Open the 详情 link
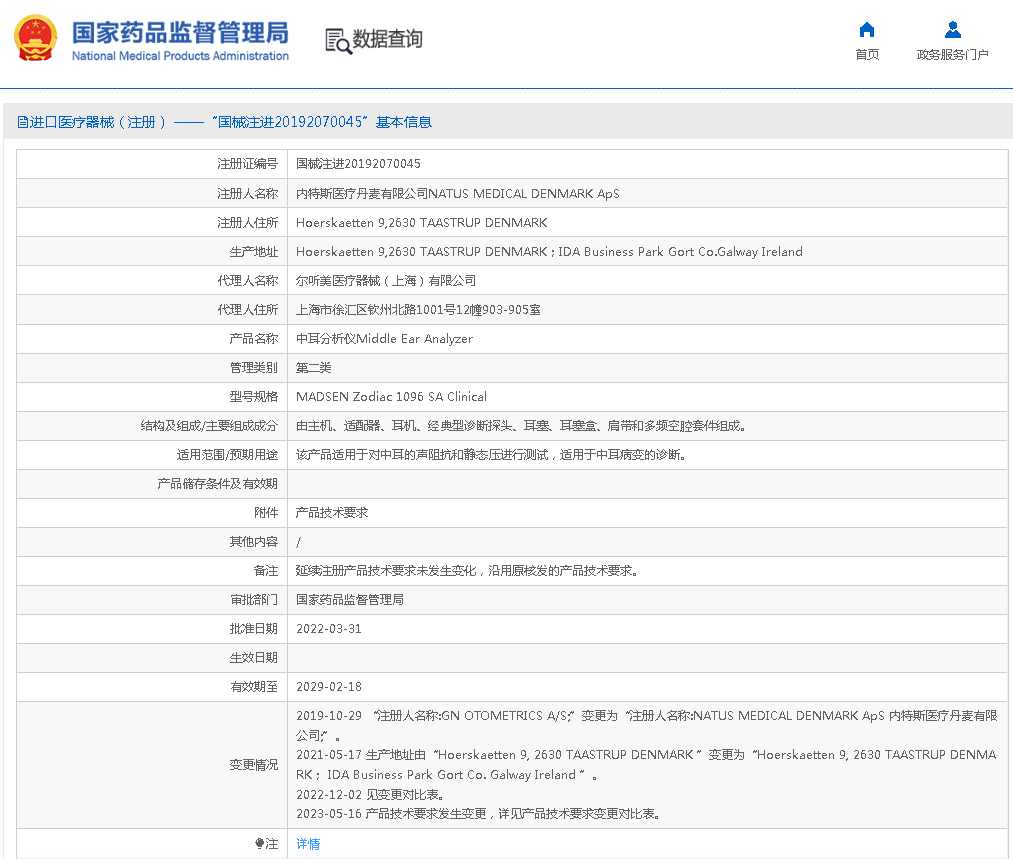The image size is (1013, 859). pyautogui.click(x=308, y=844)
